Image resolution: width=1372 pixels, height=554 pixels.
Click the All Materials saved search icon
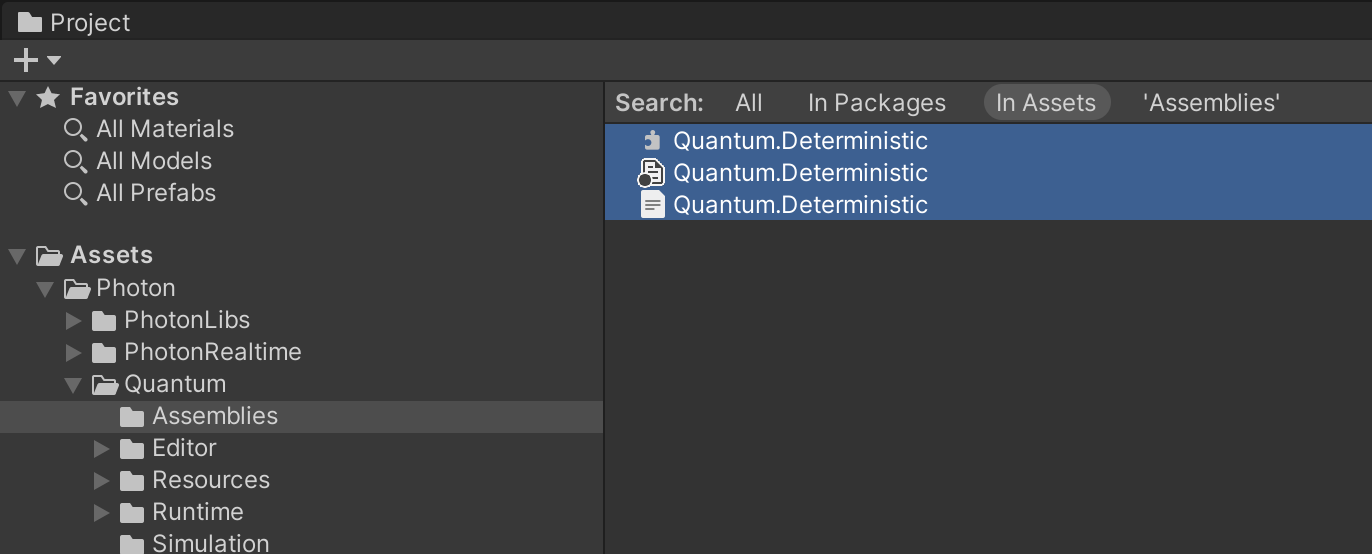(x=76, y=130)
